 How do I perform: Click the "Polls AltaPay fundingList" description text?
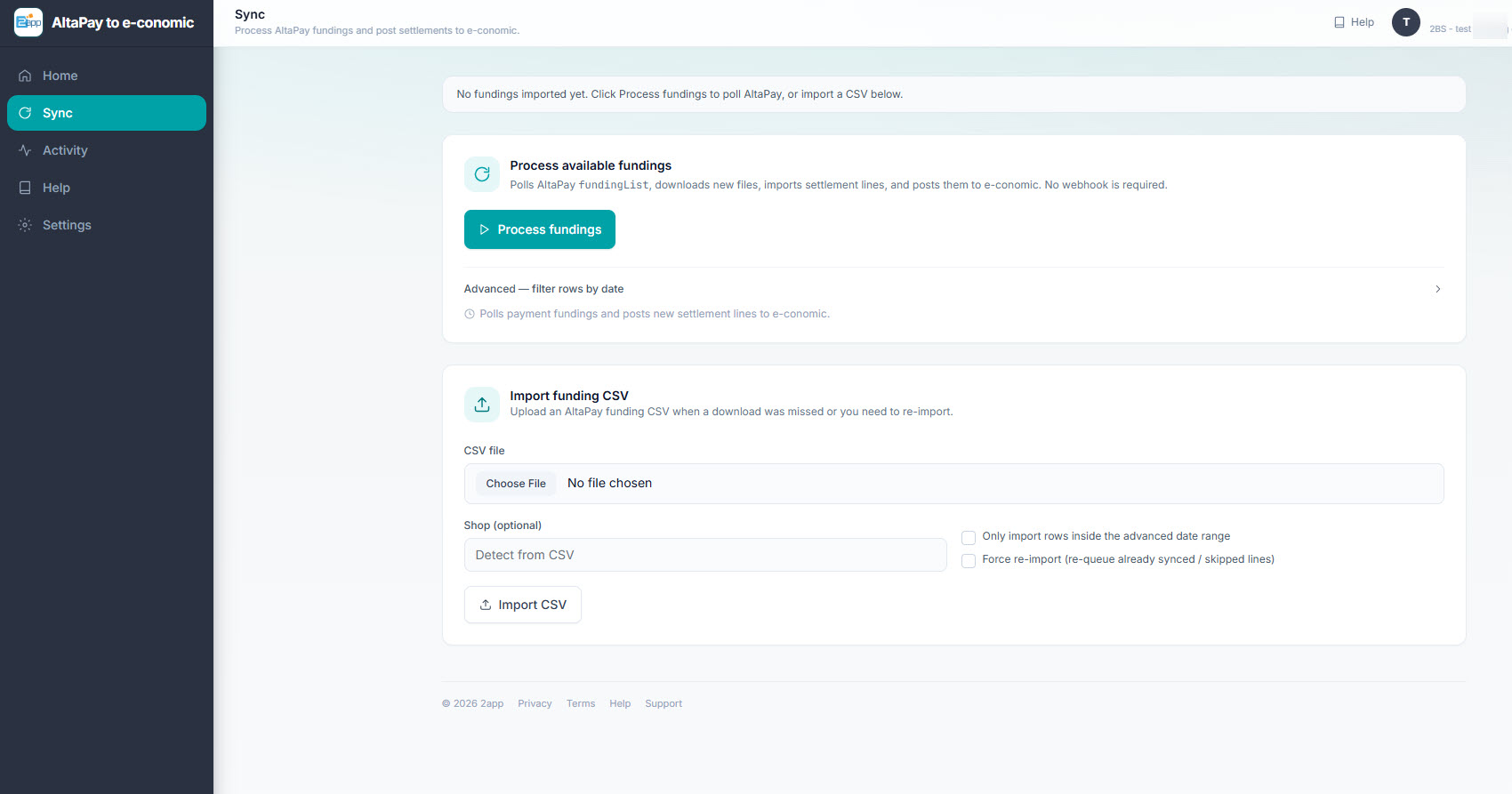tap(839, 185)
